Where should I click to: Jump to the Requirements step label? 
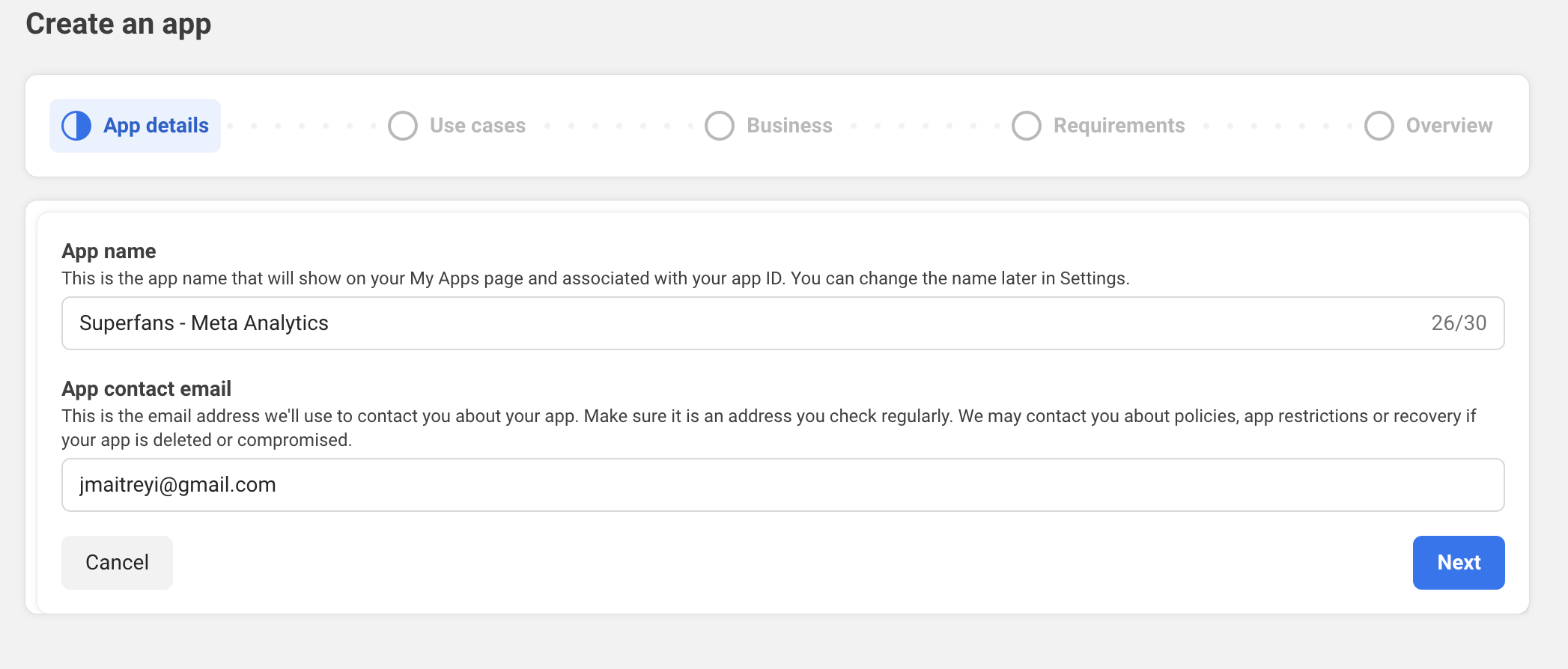click(x=1119, y=126)
